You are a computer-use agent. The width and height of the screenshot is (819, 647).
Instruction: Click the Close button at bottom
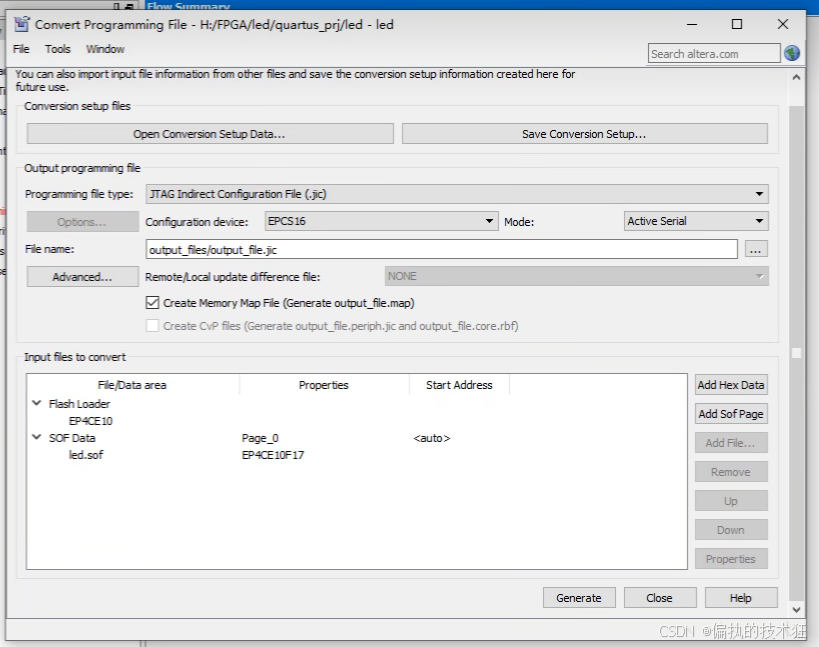660,598
